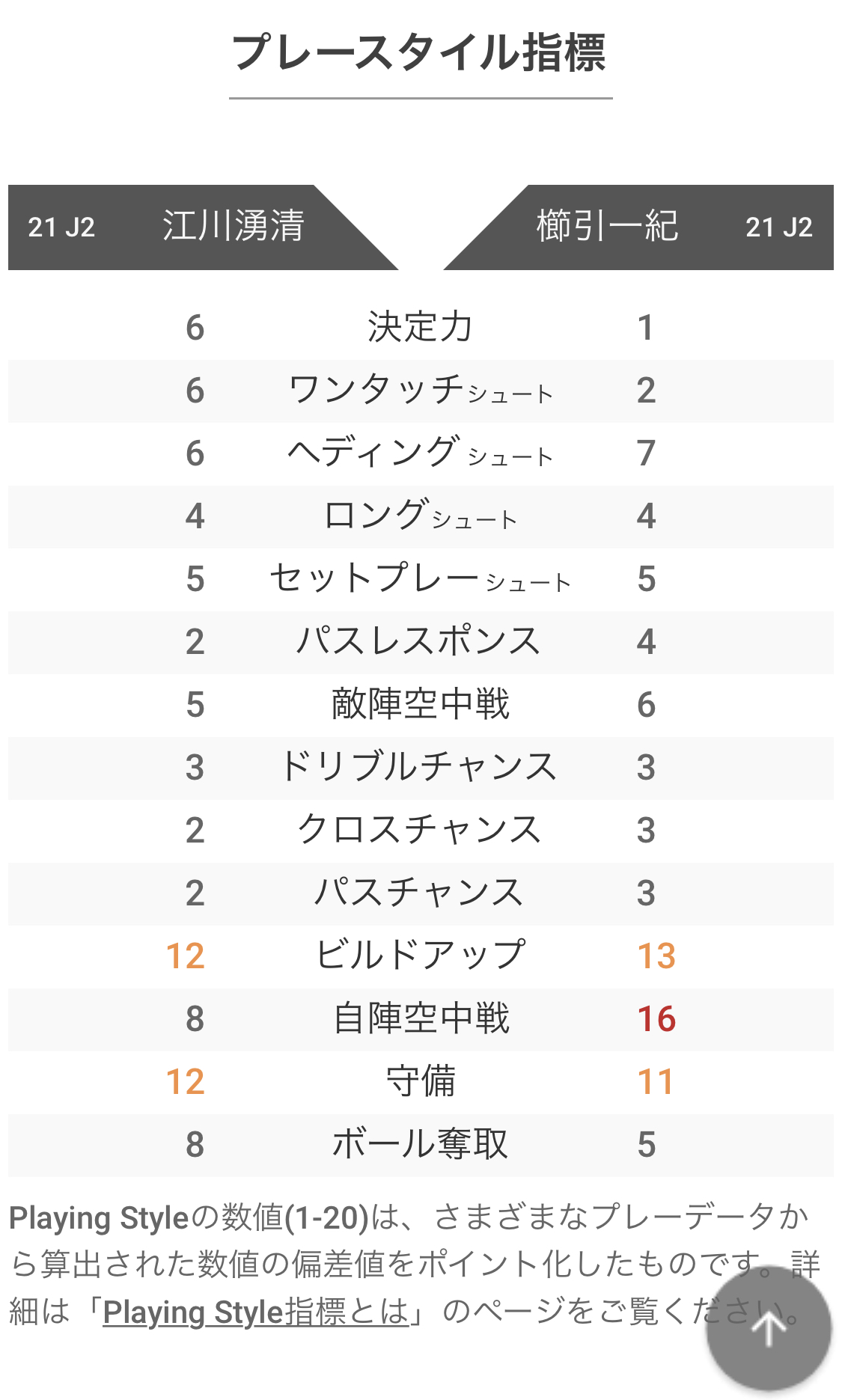This screenshot has width=842, height=1400.
Task: Select the 櫛引一紀 player header
Action: (x=607, y=226)
